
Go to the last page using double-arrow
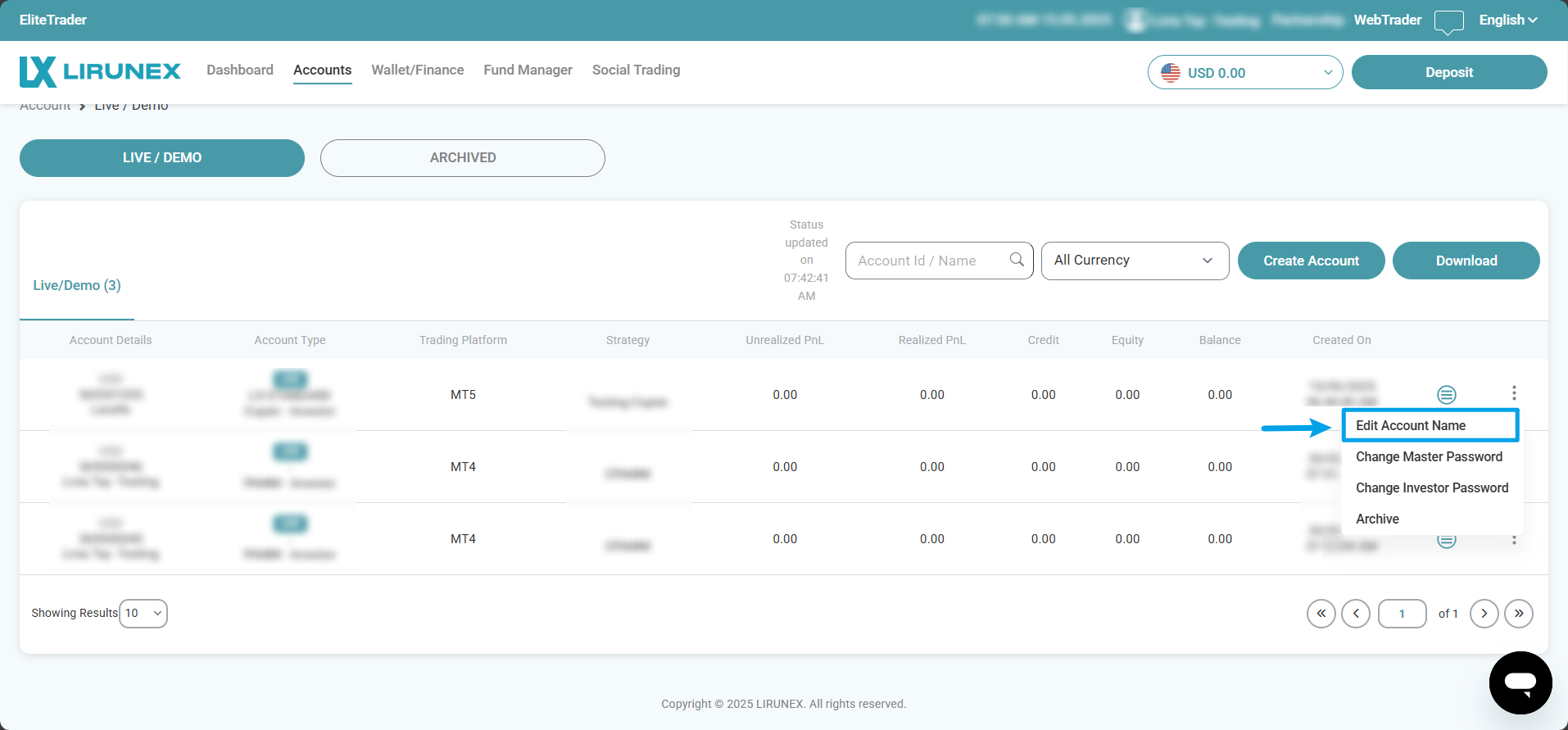coord(1518,614)
